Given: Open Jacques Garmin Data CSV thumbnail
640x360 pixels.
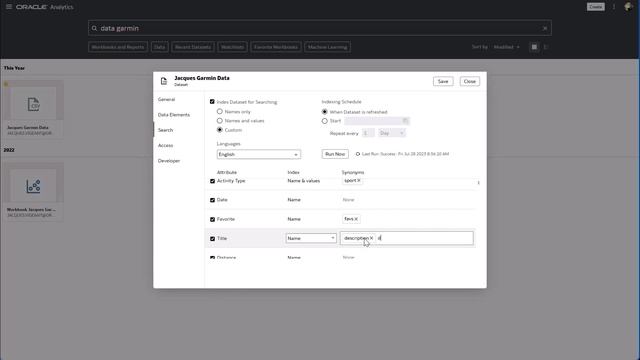Looking at the screenshot, I should (x=33, y=104).
